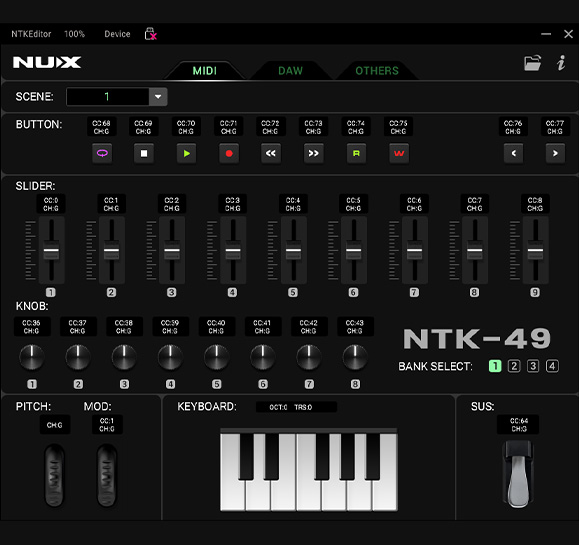Open the NTKEditor menu
579x545 pixels.
(x=31, y=34)
